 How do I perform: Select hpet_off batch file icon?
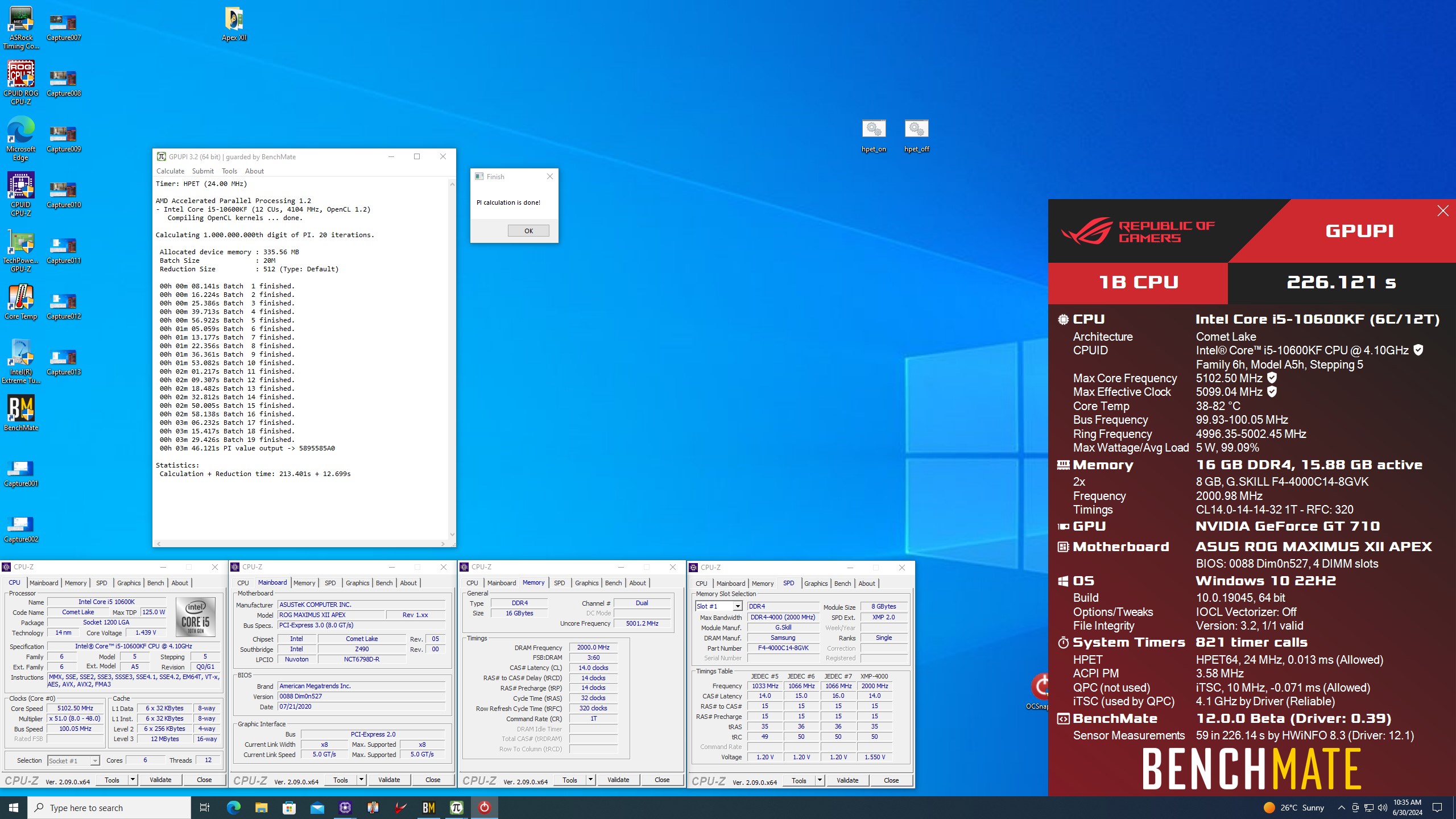coord(917,136)
